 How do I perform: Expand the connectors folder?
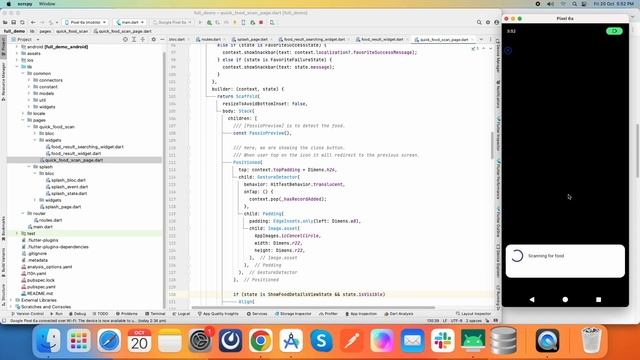(29, 80)
